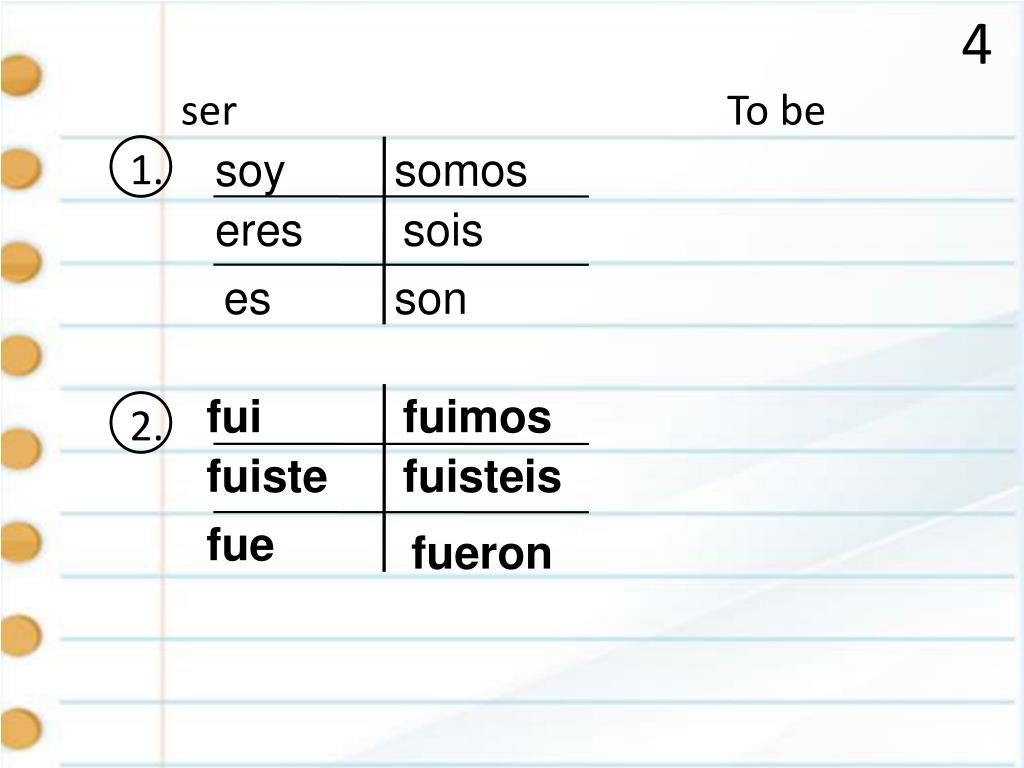Click the word 'es' in table
Image resolution: width=1024 pixels, height=768 pixels.
pyautogui.click(x=247, y=300)
